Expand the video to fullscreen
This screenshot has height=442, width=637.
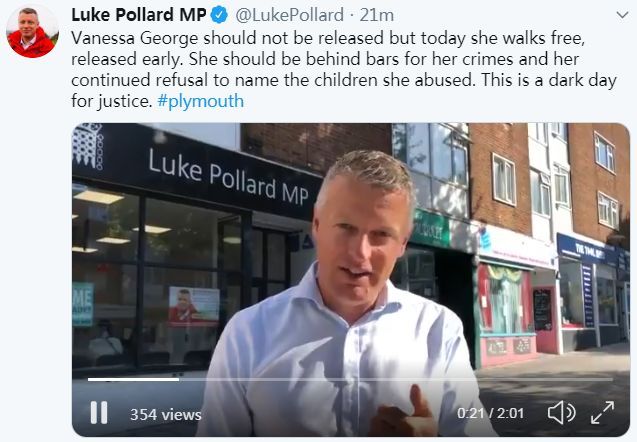coord(602,412)
